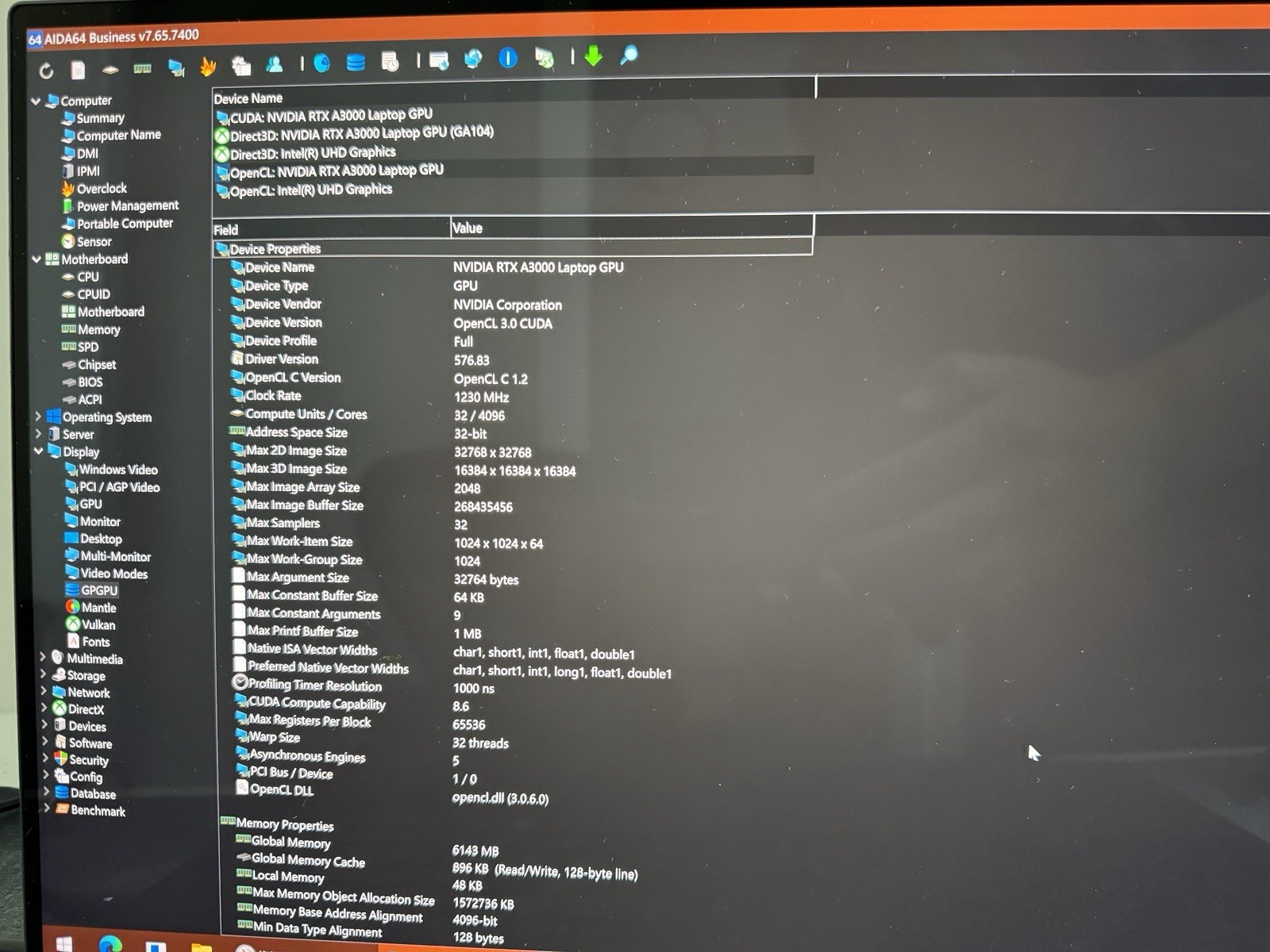The image size is (1270, 952).
Task: Click the magnifier search toolbar icon
Action: click(x=629, y=56)
